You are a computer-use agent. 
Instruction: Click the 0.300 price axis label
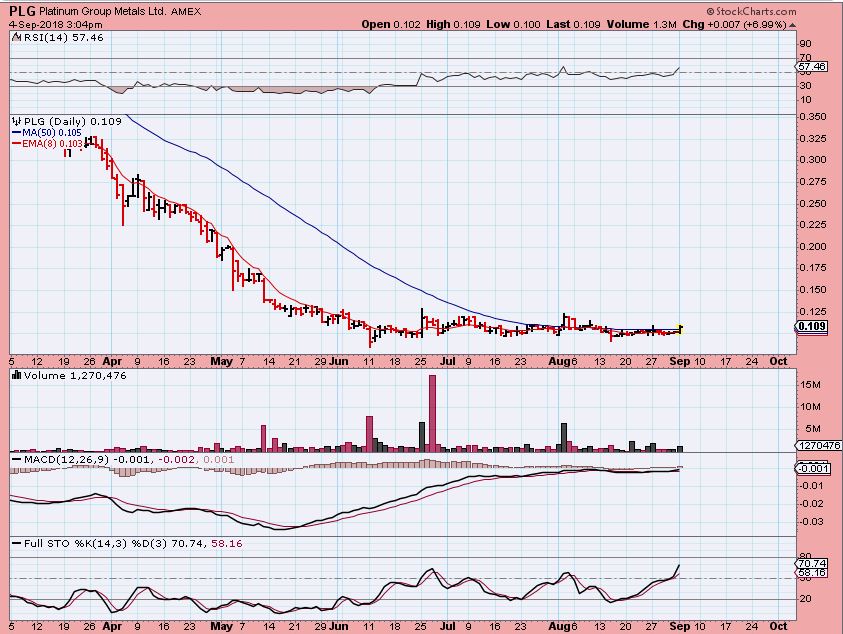[812, 160]
